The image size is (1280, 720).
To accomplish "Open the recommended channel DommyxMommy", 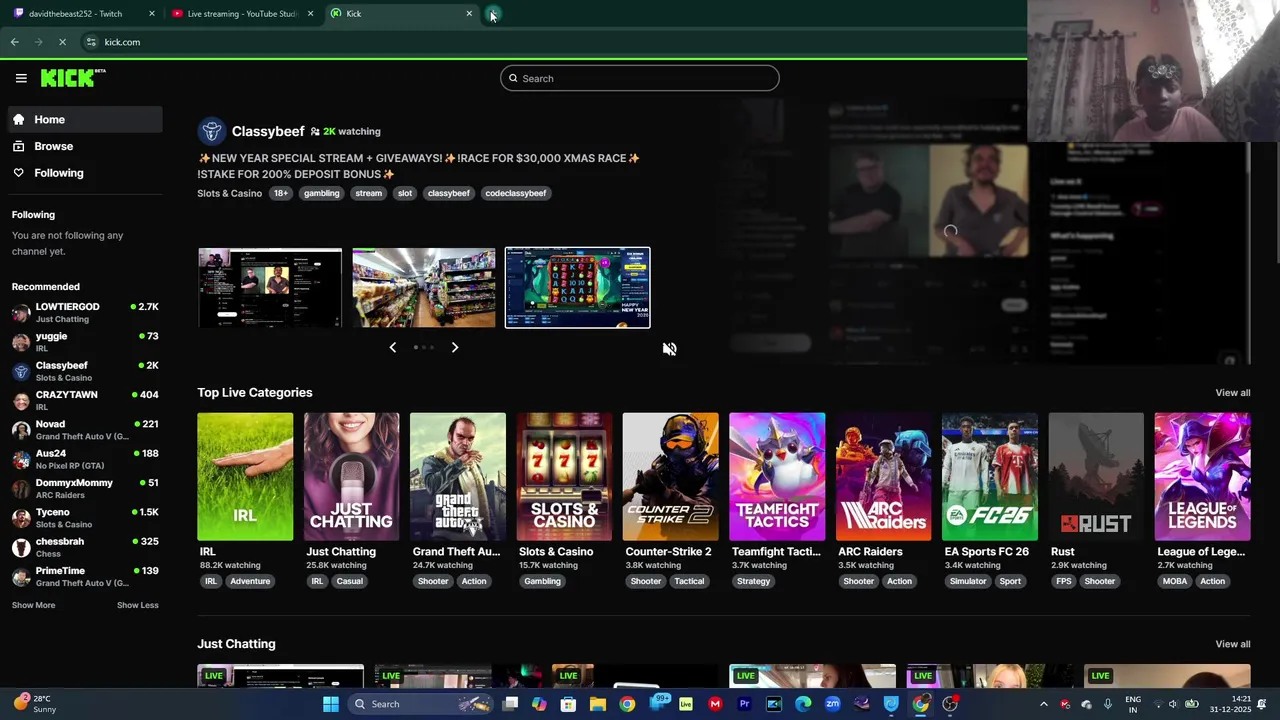I will click(x=85, y=488).
